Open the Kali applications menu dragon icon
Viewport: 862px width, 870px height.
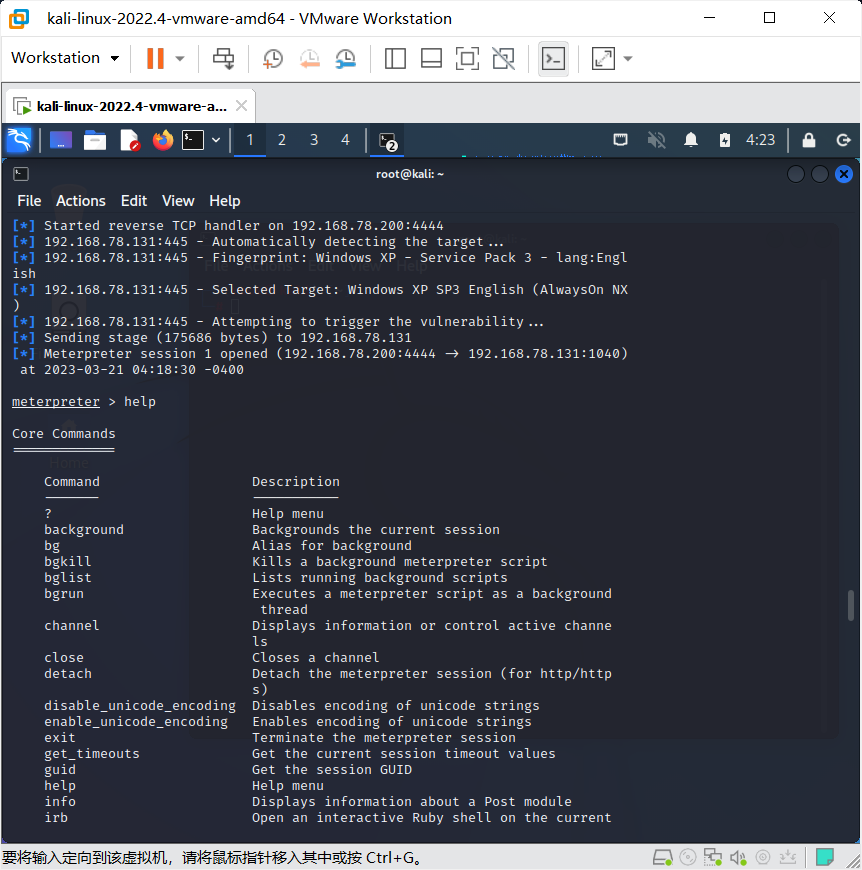(19, 140)
